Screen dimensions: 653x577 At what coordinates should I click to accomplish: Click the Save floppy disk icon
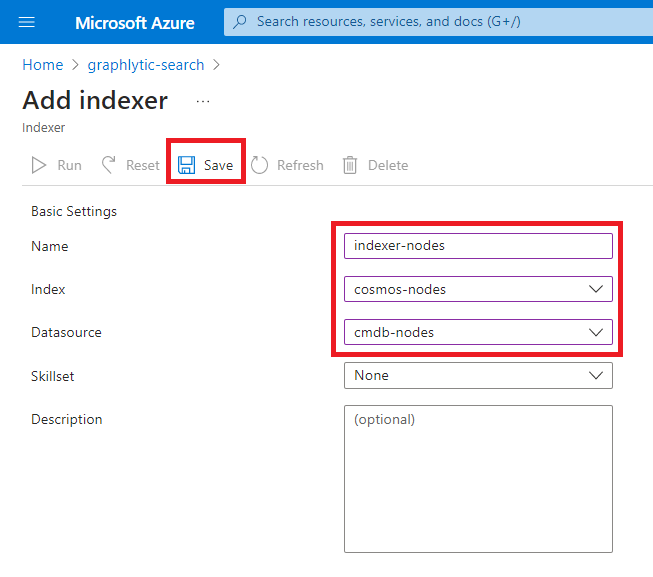[186, 165]
